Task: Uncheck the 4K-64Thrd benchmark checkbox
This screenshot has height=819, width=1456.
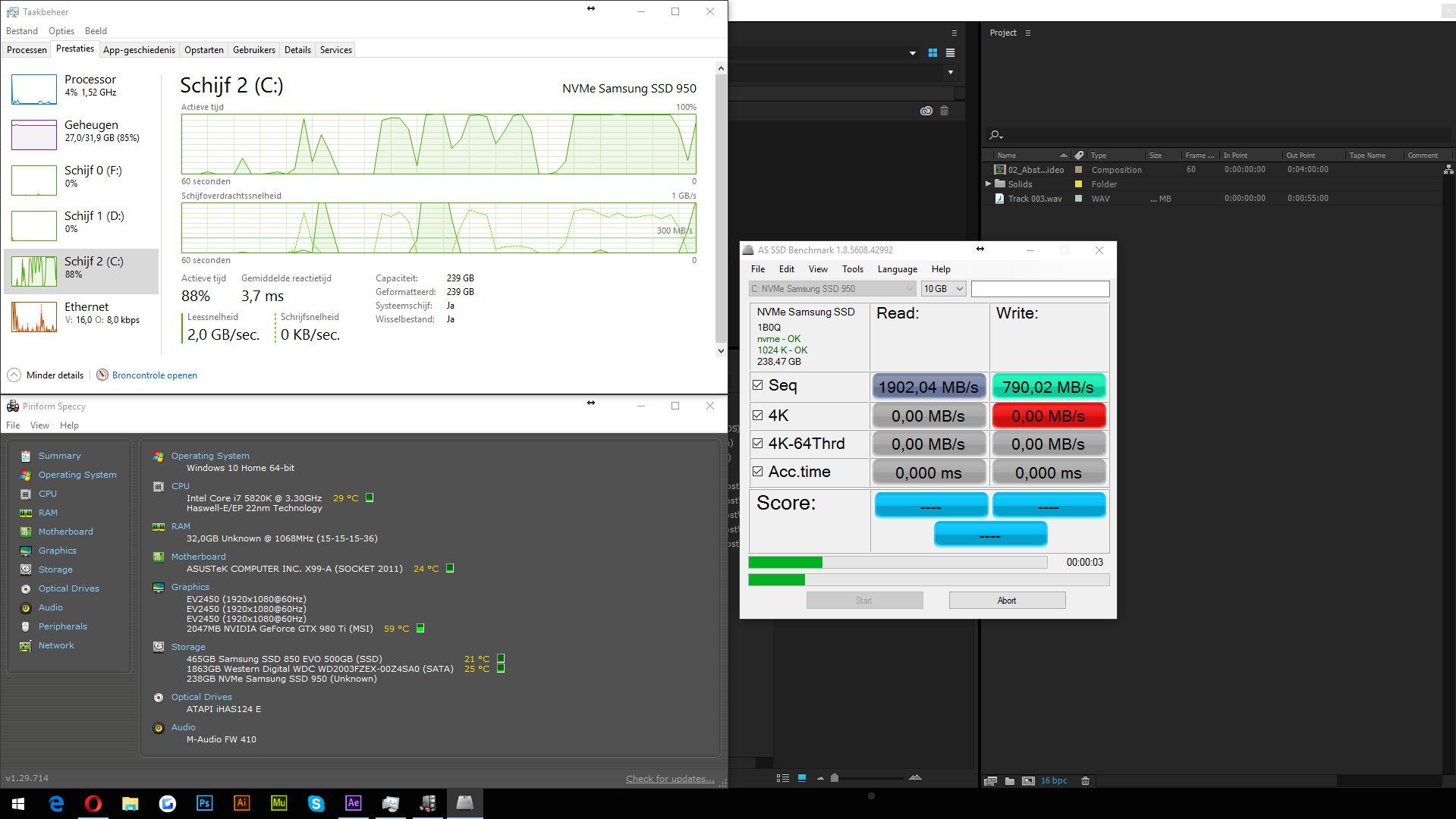Action: (757, 444)
